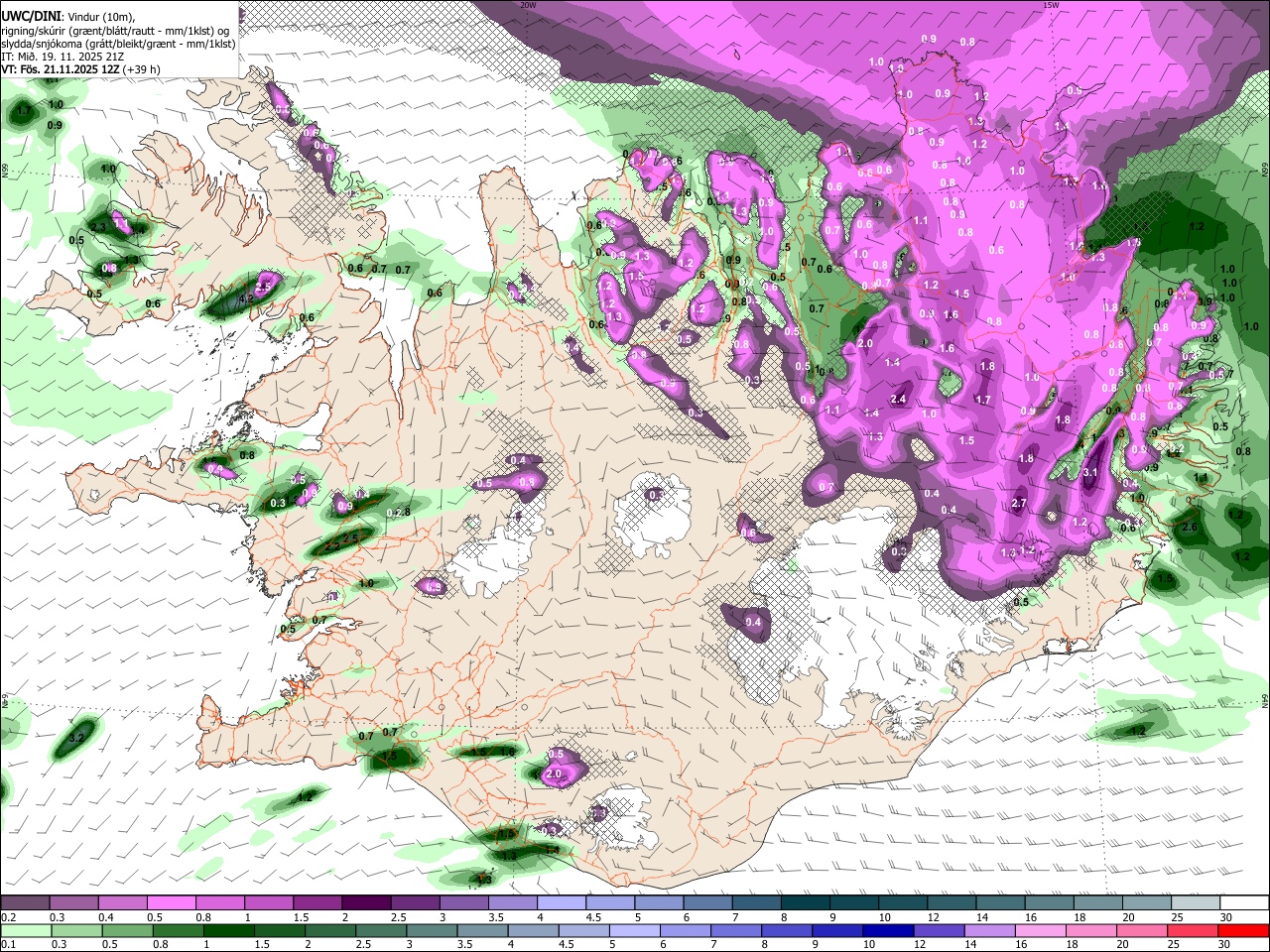Click the '3.1' snowfall value on map
1270x952 pixels.
click(x=1090, y=473)
